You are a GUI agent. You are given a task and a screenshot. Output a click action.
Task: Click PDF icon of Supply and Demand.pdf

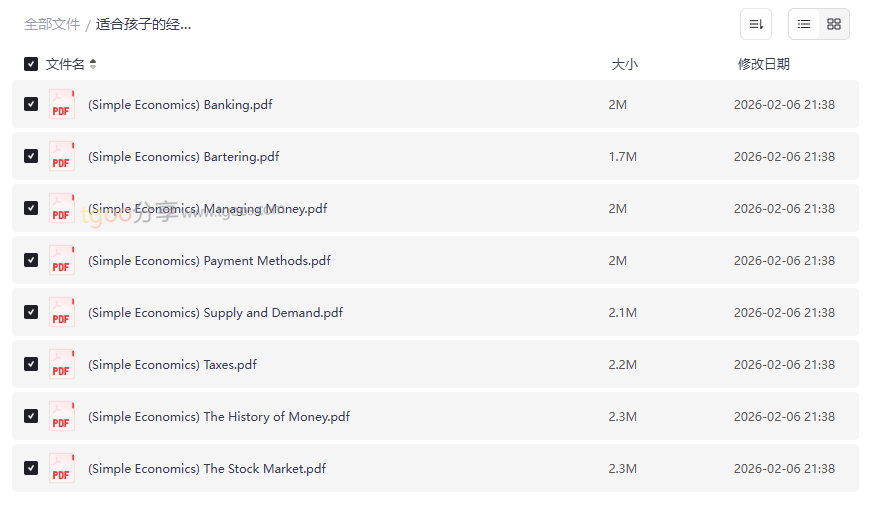(62, 313)
